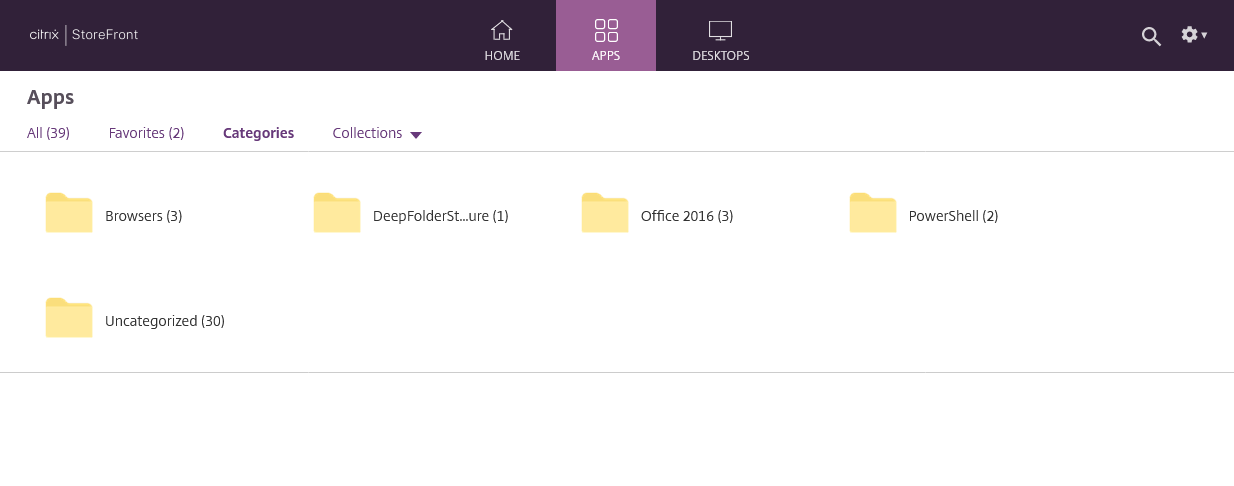Click the search magnifier icon

(x=1151, y=36)
